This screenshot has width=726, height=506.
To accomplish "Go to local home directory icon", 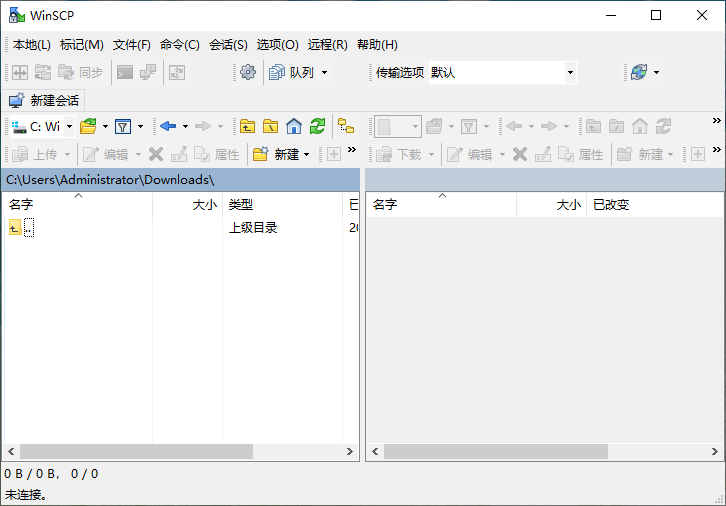I will [294, 126].
